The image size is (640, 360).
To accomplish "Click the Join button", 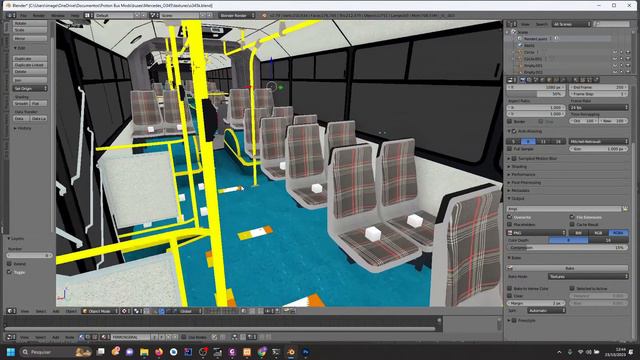I will (x=30, y=80).
